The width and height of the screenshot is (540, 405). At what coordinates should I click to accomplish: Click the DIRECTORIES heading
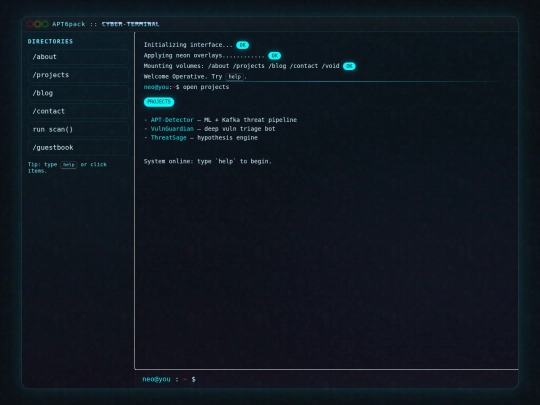[x=50, y=41]
